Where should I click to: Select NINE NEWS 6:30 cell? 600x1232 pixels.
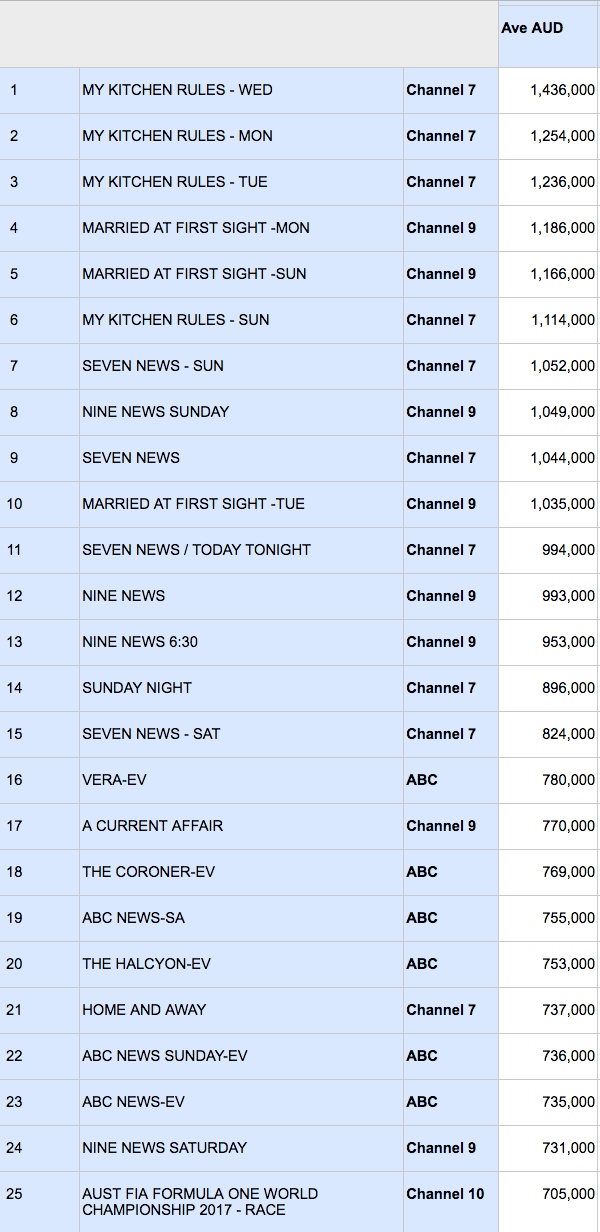coord(241,642)
